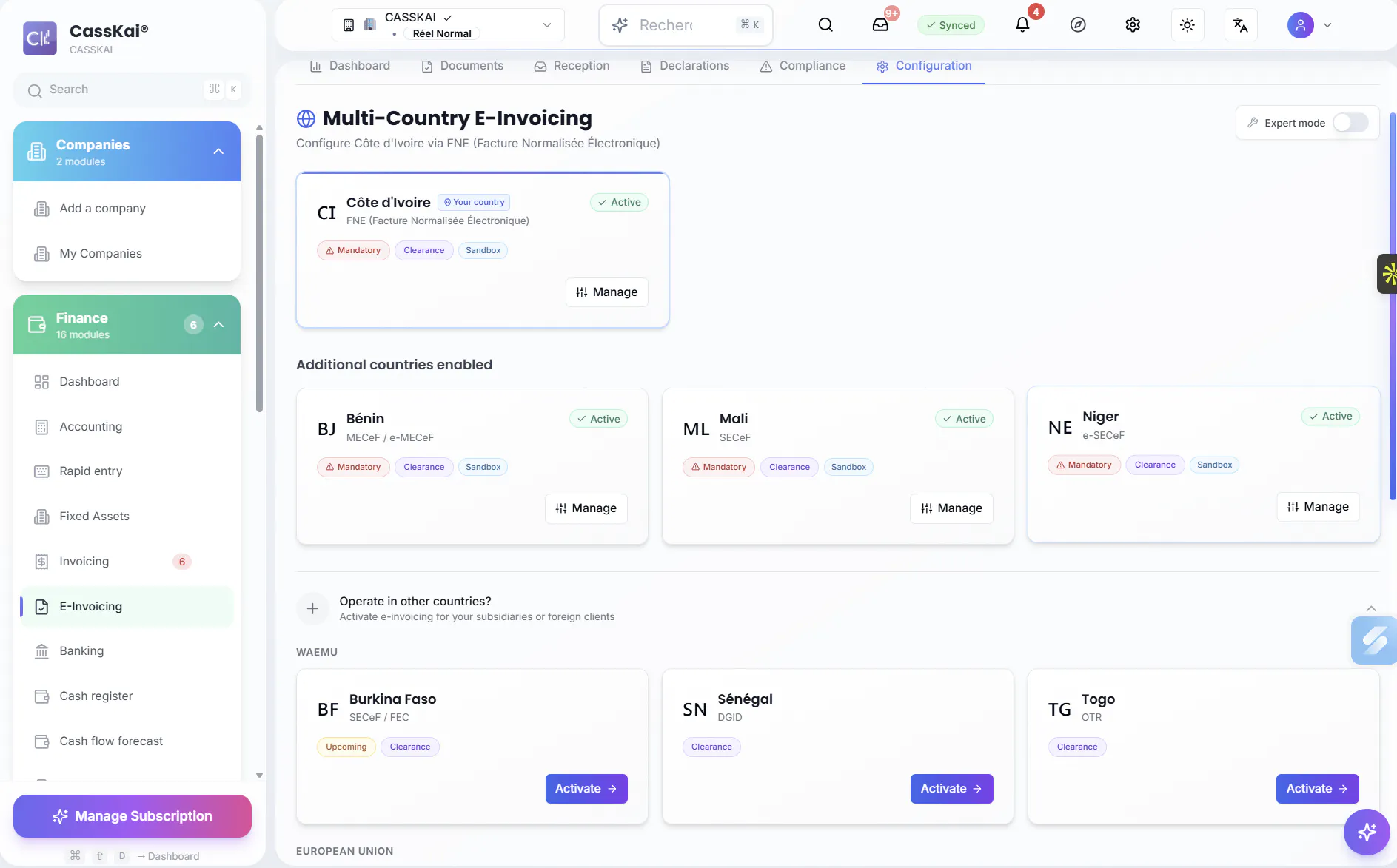
Task: Manage Côte d'Ivoire e-invoicing
Action: pos(607,292)
